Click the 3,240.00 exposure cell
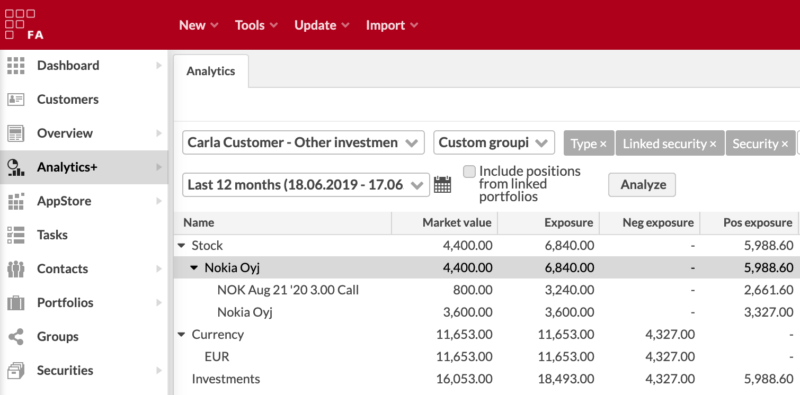Viewport: 800px width, 395px height. coord(569,290)
